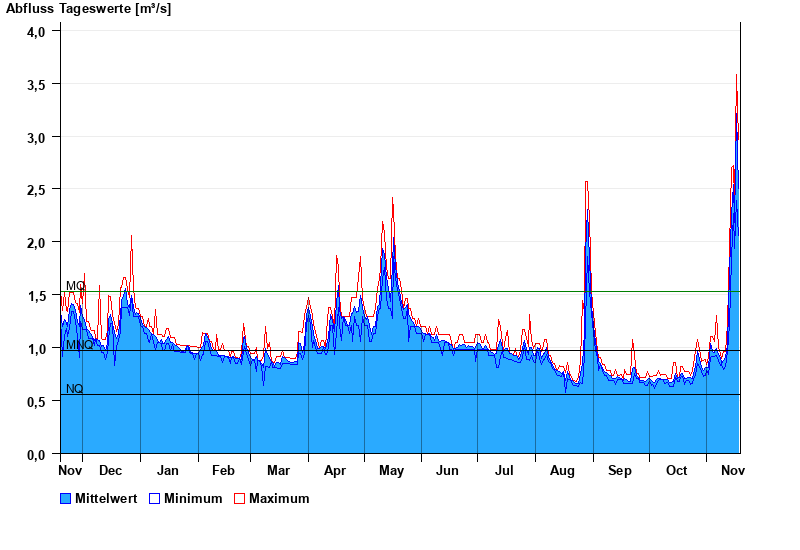Click the white Minimum legend box
The width and height of the screenshot is (800, 550).
155,498
